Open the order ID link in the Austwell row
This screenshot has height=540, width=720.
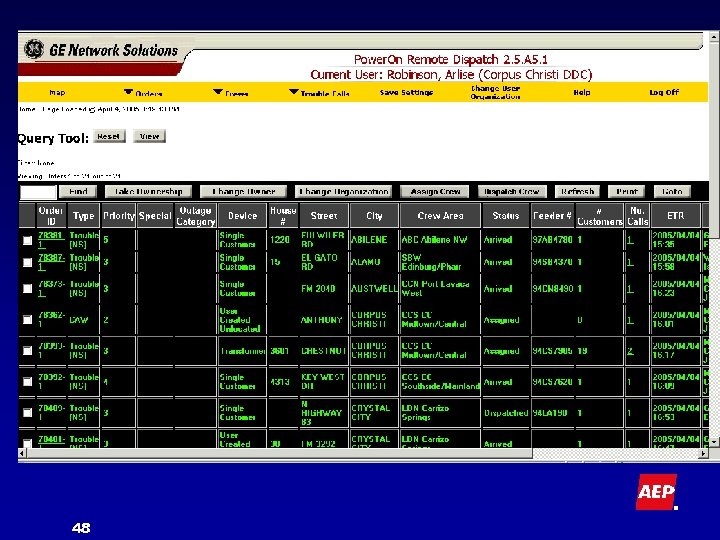click(51, 288)
